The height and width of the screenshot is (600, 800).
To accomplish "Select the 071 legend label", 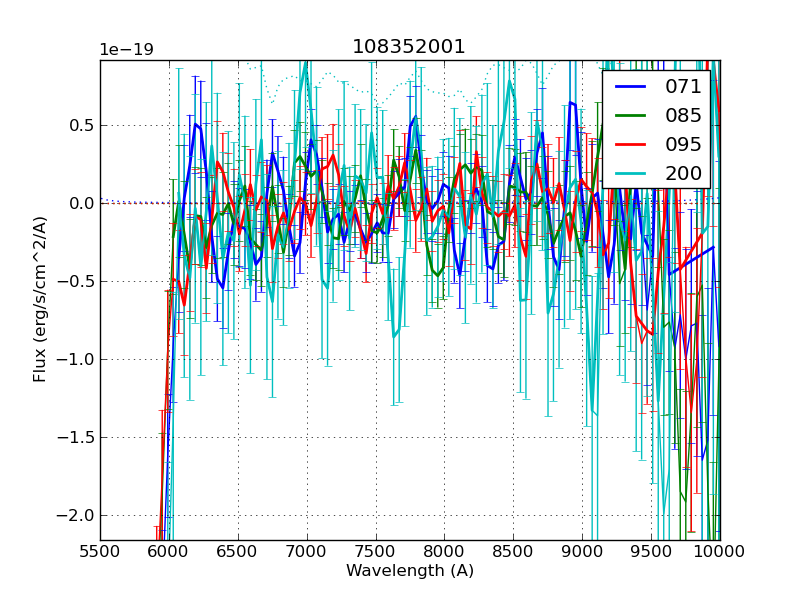I will click(683, 86).
